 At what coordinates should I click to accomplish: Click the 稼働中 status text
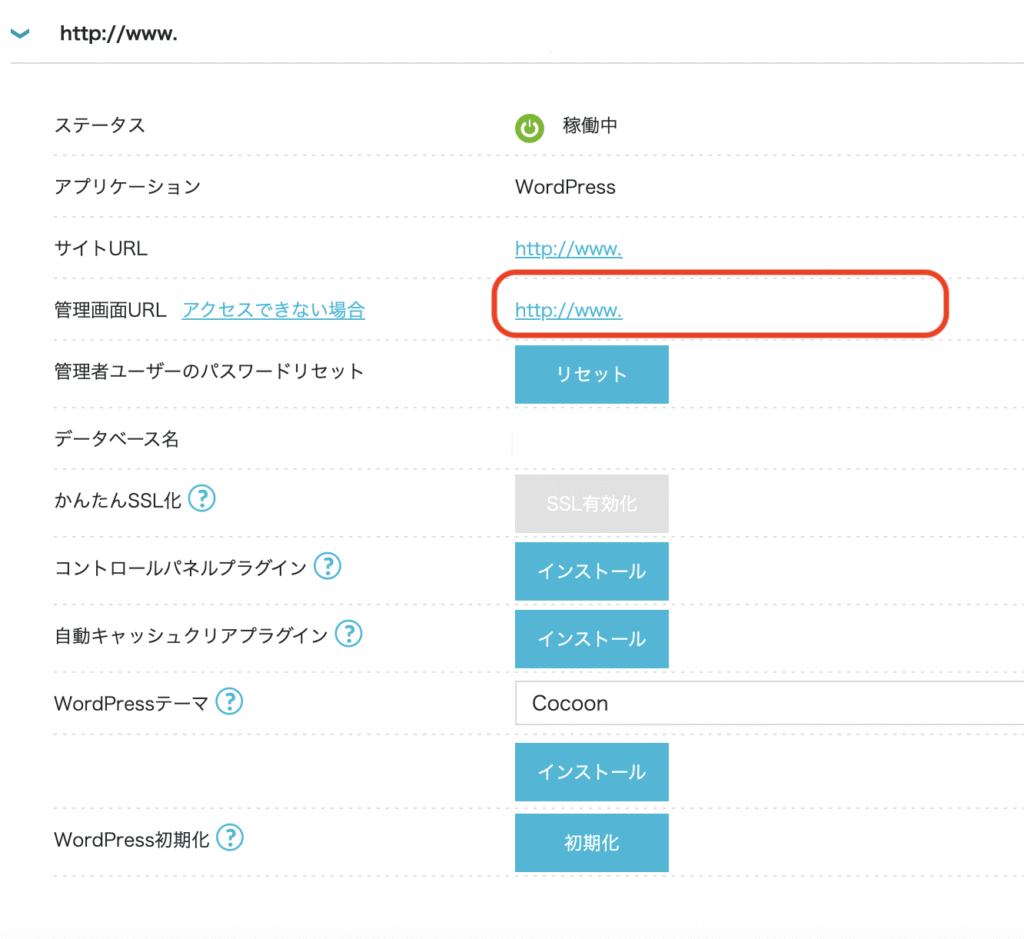(590, 127)
